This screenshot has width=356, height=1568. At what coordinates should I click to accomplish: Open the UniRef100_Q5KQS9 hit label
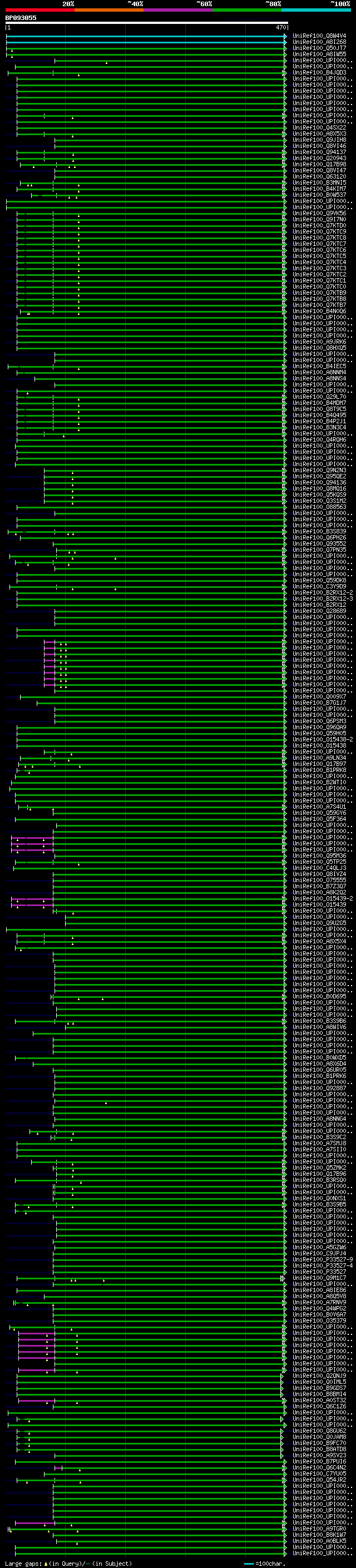point(319,495)
